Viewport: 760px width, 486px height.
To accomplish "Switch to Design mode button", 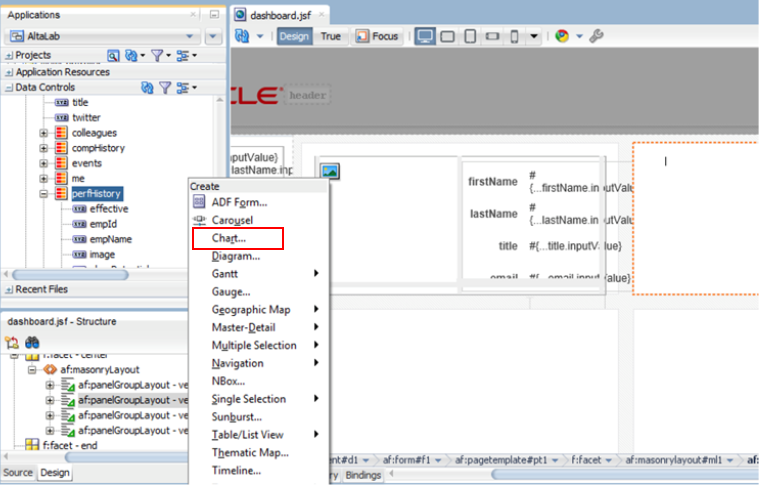I will pyautogui.click(x=294, y=36).
